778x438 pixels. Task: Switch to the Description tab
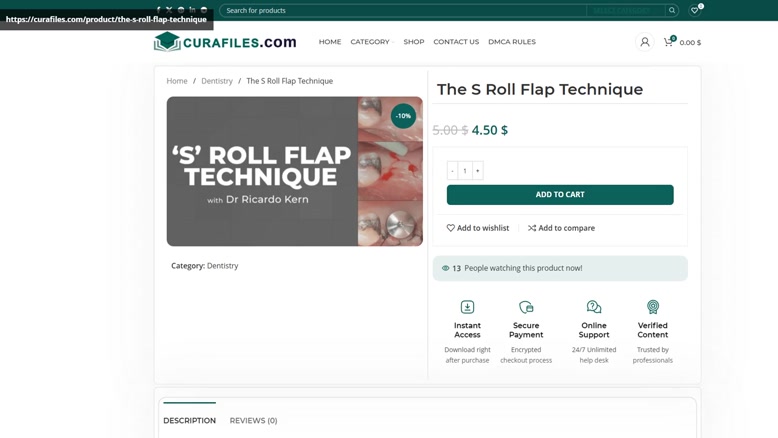(x=190, y=420)
